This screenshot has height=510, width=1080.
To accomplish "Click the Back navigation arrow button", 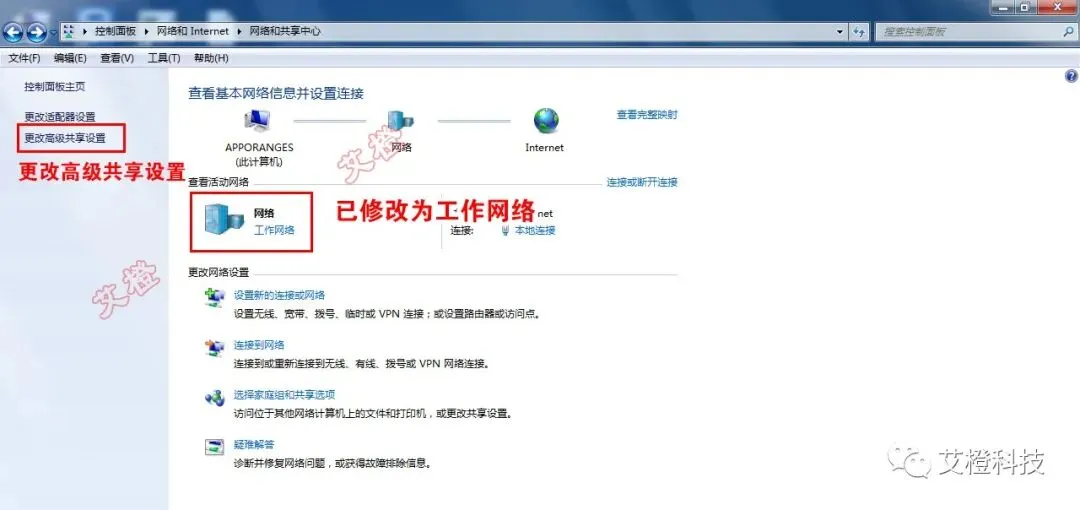I will 12,32.
